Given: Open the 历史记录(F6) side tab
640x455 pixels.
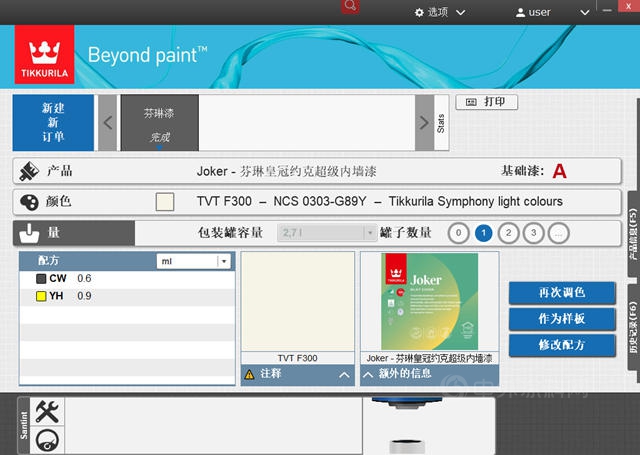Looking at the screenshot, I should pyautogui.click(x=633, y=327).
